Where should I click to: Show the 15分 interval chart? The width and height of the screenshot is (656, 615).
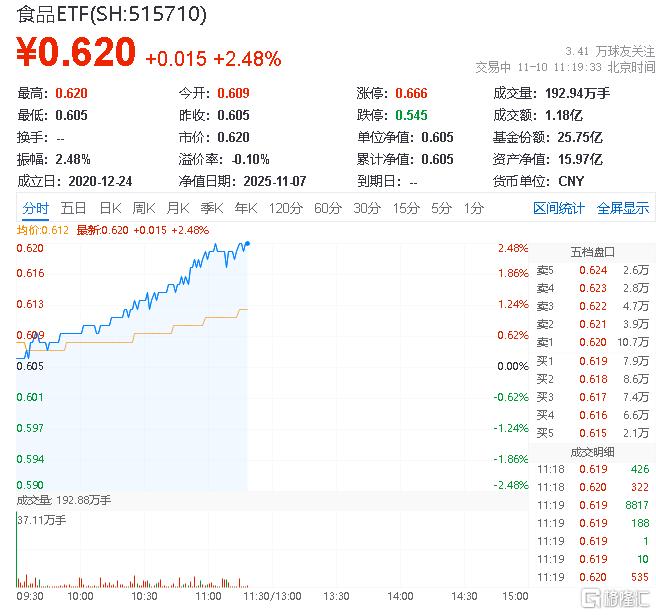point(406,208)
